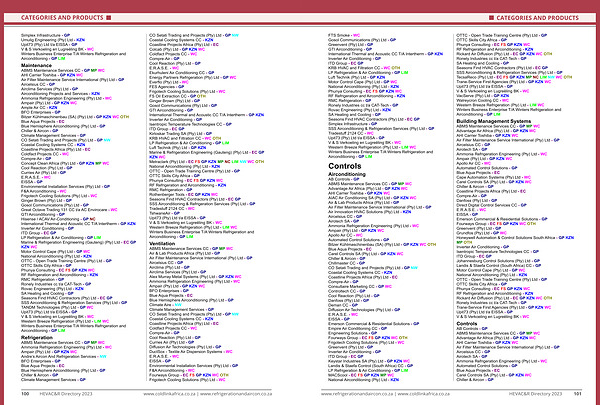Select the TshwaneAir entry
600x405 pixels.
164,213
